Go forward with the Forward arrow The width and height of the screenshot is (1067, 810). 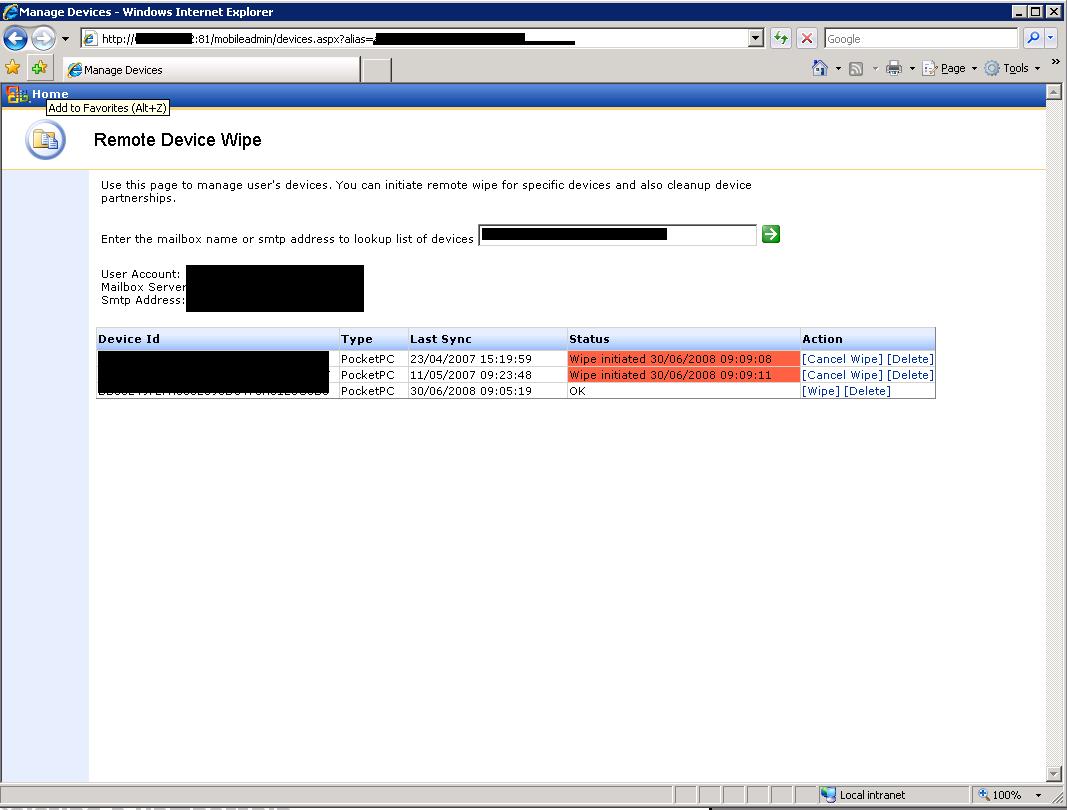click(x=44, y=38)
